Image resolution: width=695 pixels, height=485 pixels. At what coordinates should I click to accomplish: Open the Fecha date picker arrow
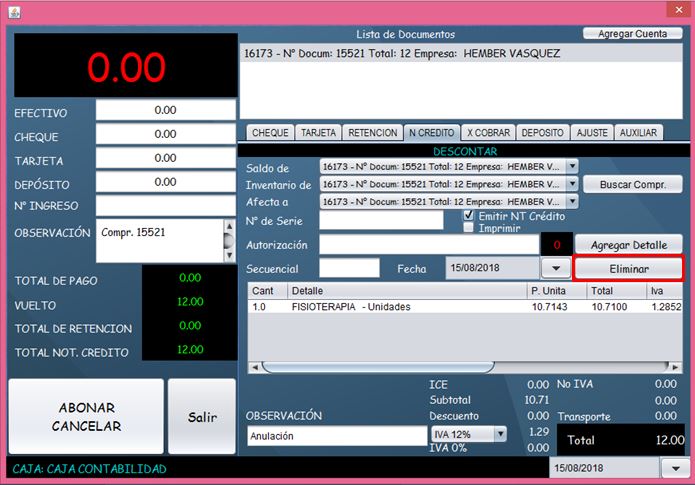click(554, 268)
